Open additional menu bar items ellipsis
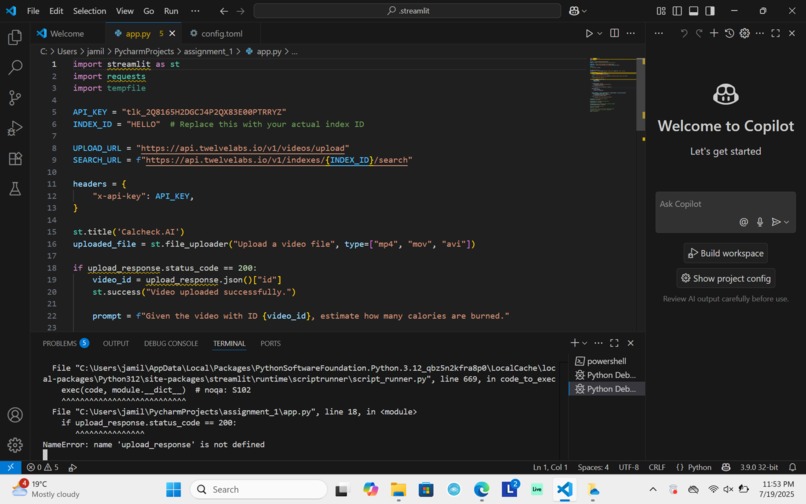Screen dimensions: 806x504 click(195, 11)
